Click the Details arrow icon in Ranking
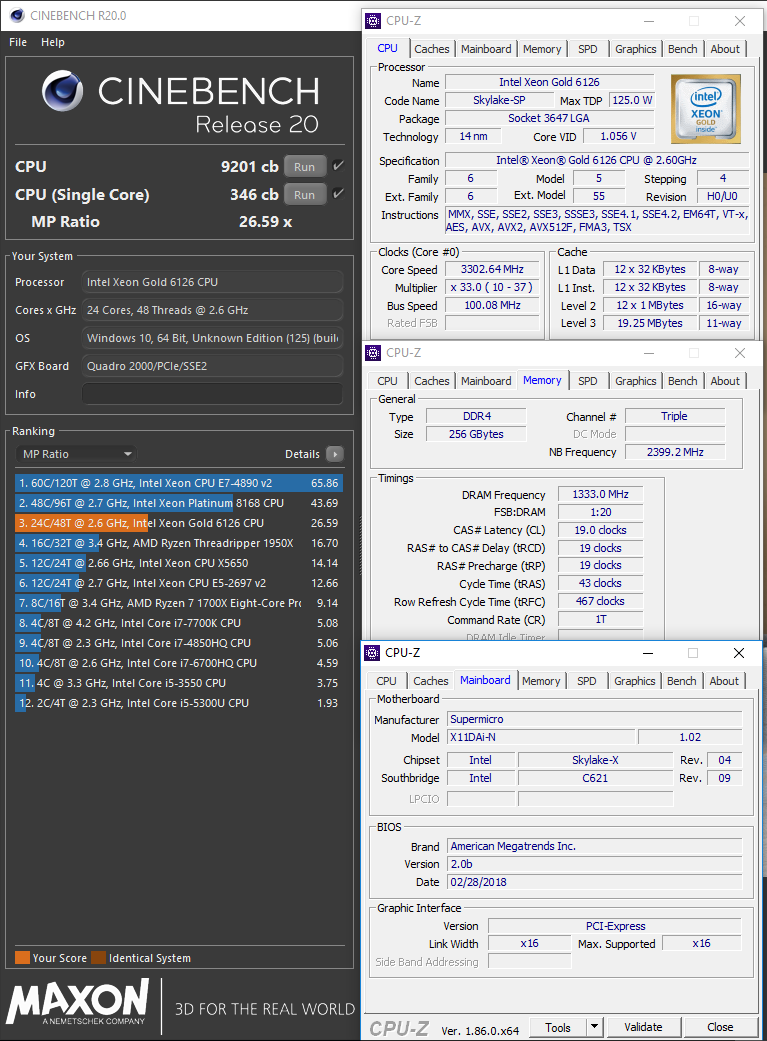The height and width of the screenshot is (1041, 767). 335,454
